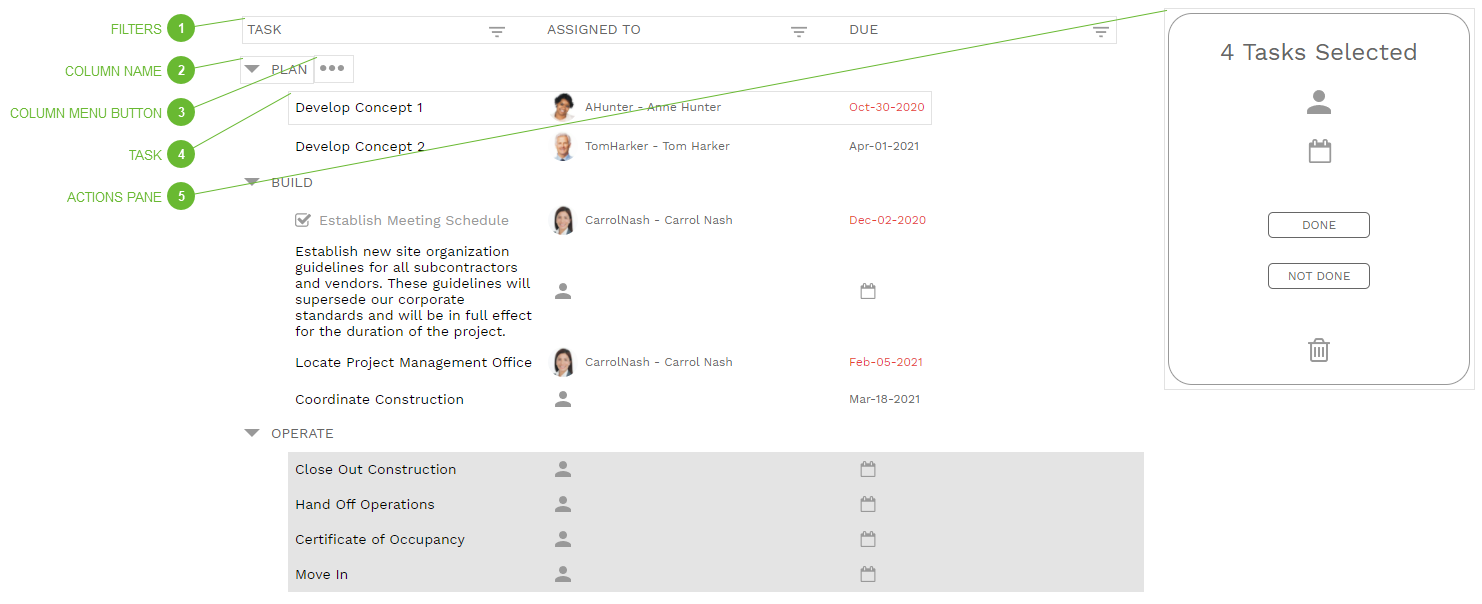Collapse the PLAN column group
This screenshot has height=604, width=1482.
[253, 69]
